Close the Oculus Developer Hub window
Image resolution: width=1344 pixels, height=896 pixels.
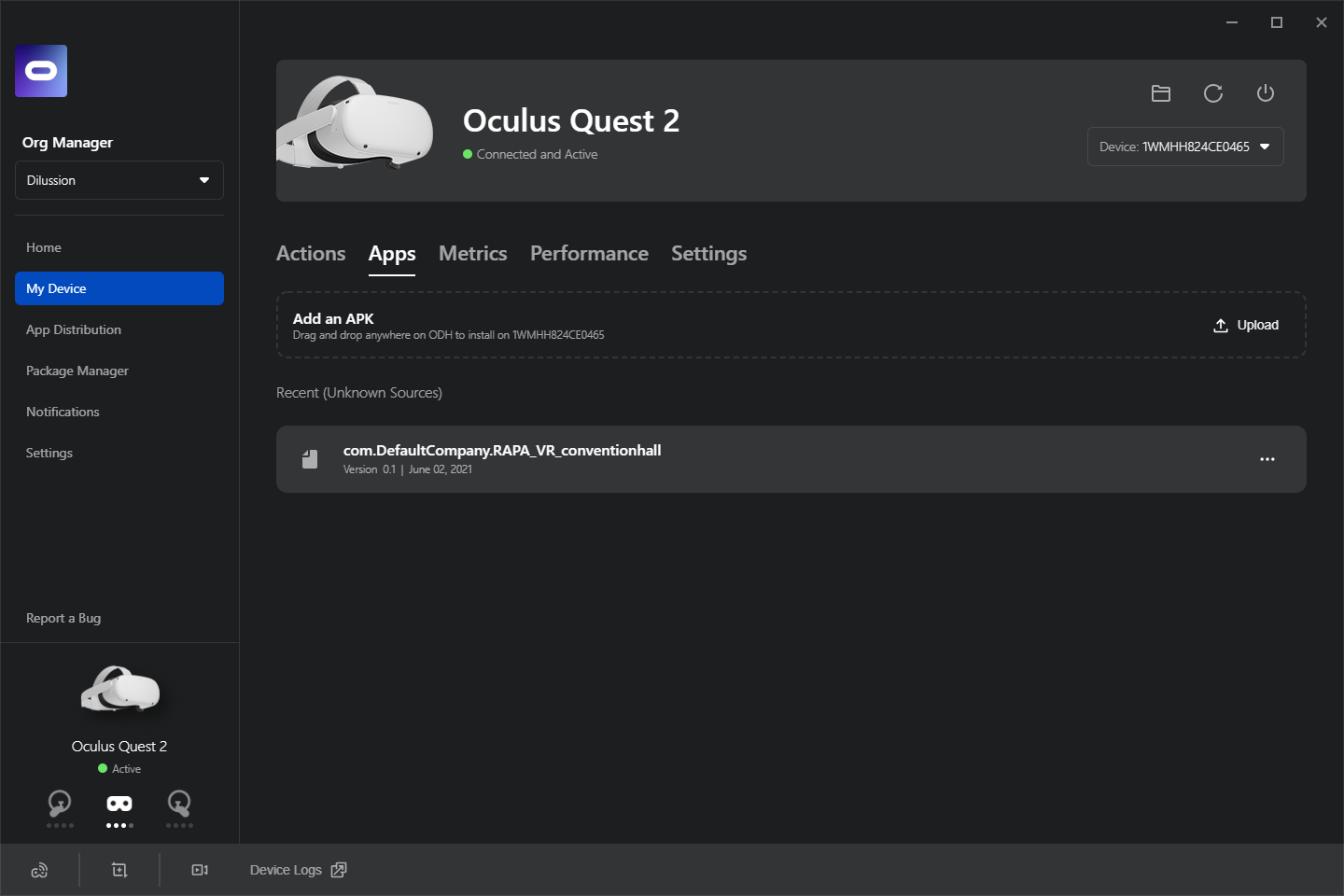pos(1322,22)
